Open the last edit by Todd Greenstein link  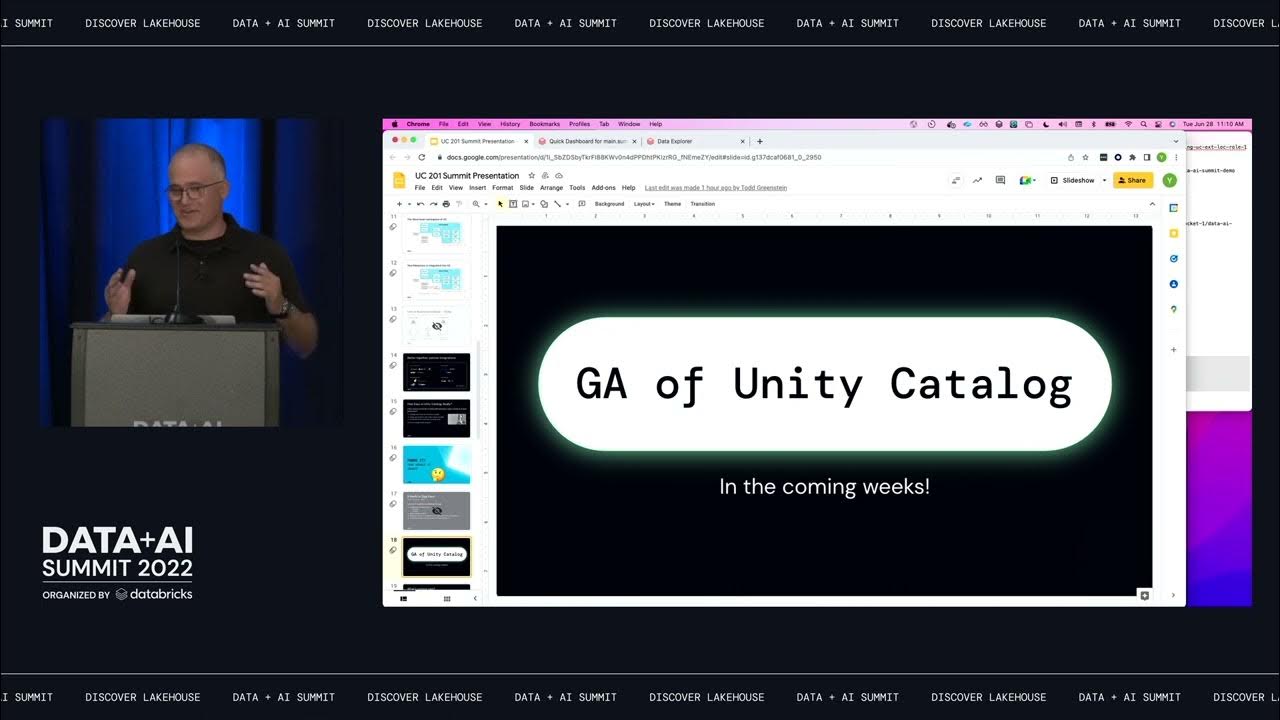click(716, 188)
